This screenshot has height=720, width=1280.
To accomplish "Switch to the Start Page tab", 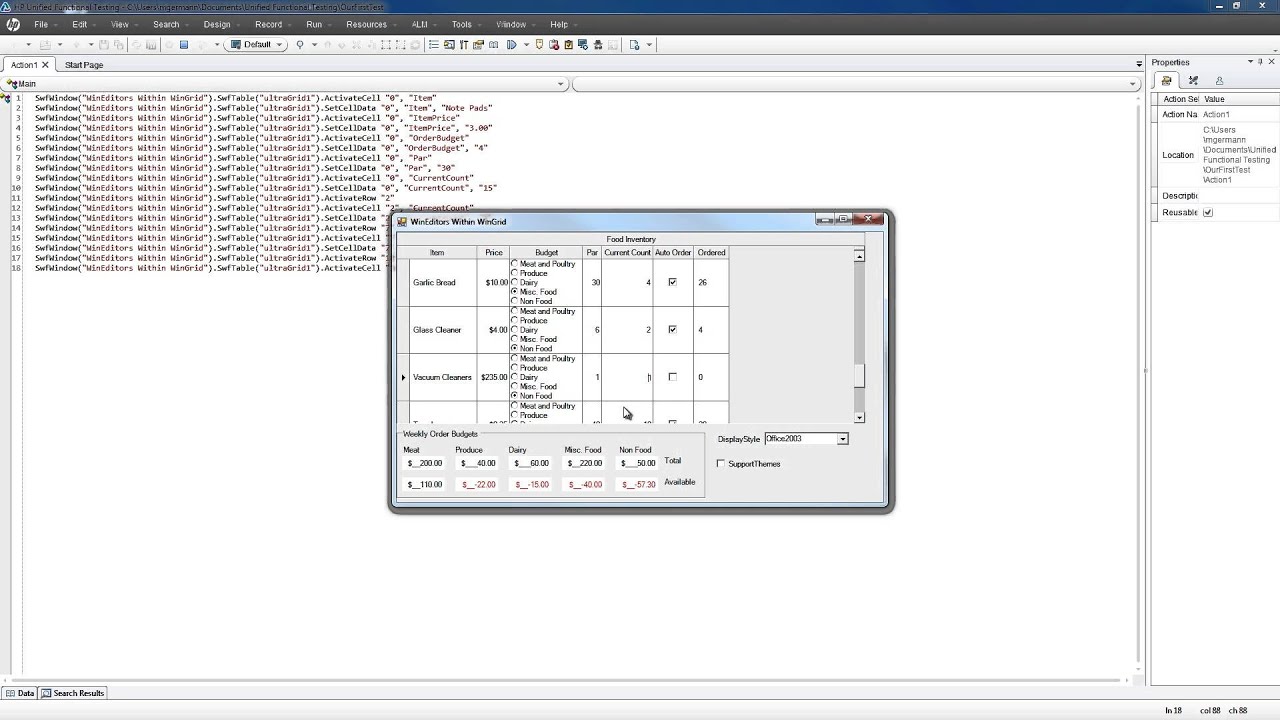I will point(84,65).
